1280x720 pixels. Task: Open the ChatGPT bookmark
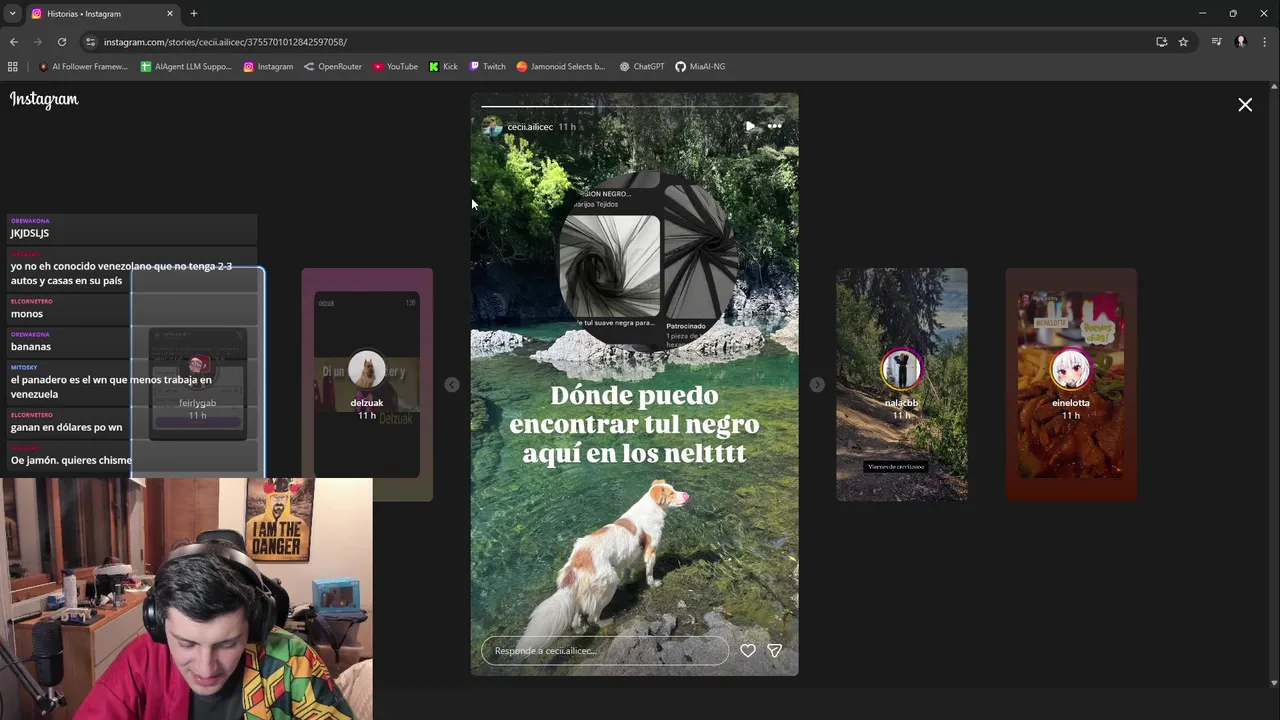pyautogui.click(x=642, y=67)
